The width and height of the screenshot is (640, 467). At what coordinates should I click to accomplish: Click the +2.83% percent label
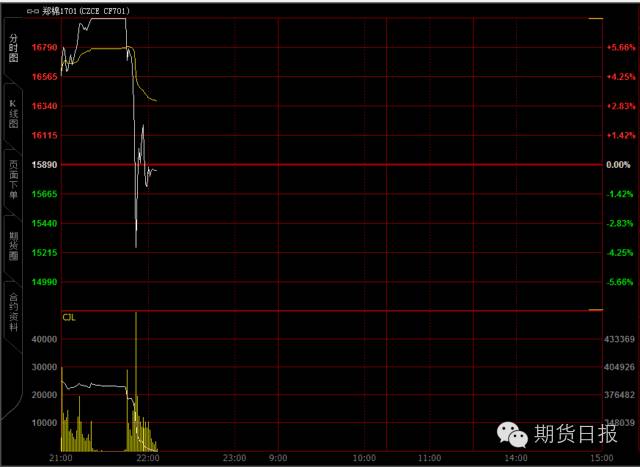[x=621, y=106]
